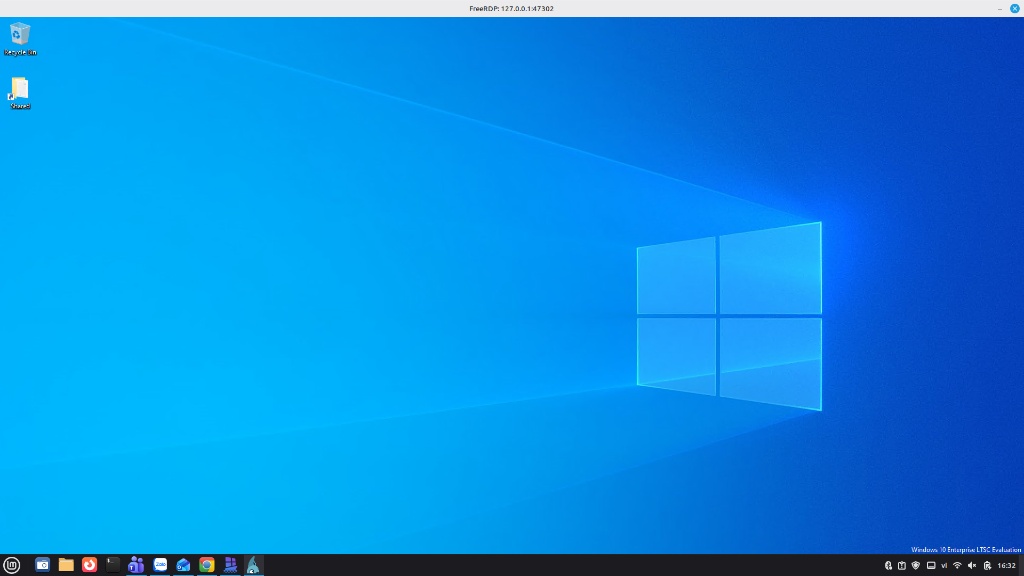1024x576 pixels.
Task: Open the Linux Mint start menu
Action: 12,565
